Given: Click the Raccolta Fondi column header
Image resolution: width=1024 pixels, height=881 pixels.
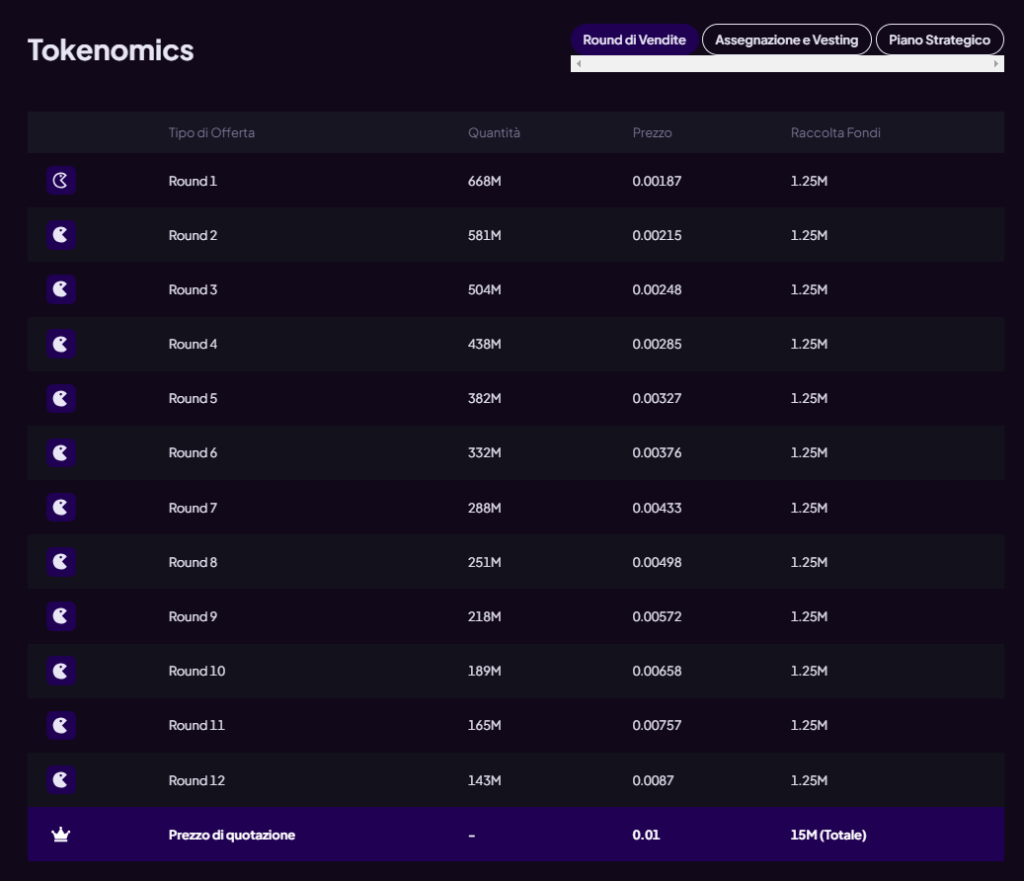Looking at the screenshot, I should point(835,133).
